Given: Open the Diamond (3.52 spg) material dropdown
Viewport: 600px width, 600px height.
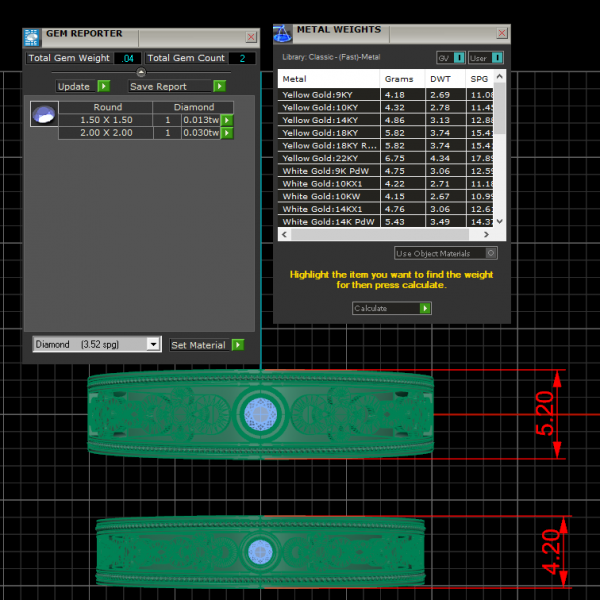Looking at the screenshot, I should point(153,345).
